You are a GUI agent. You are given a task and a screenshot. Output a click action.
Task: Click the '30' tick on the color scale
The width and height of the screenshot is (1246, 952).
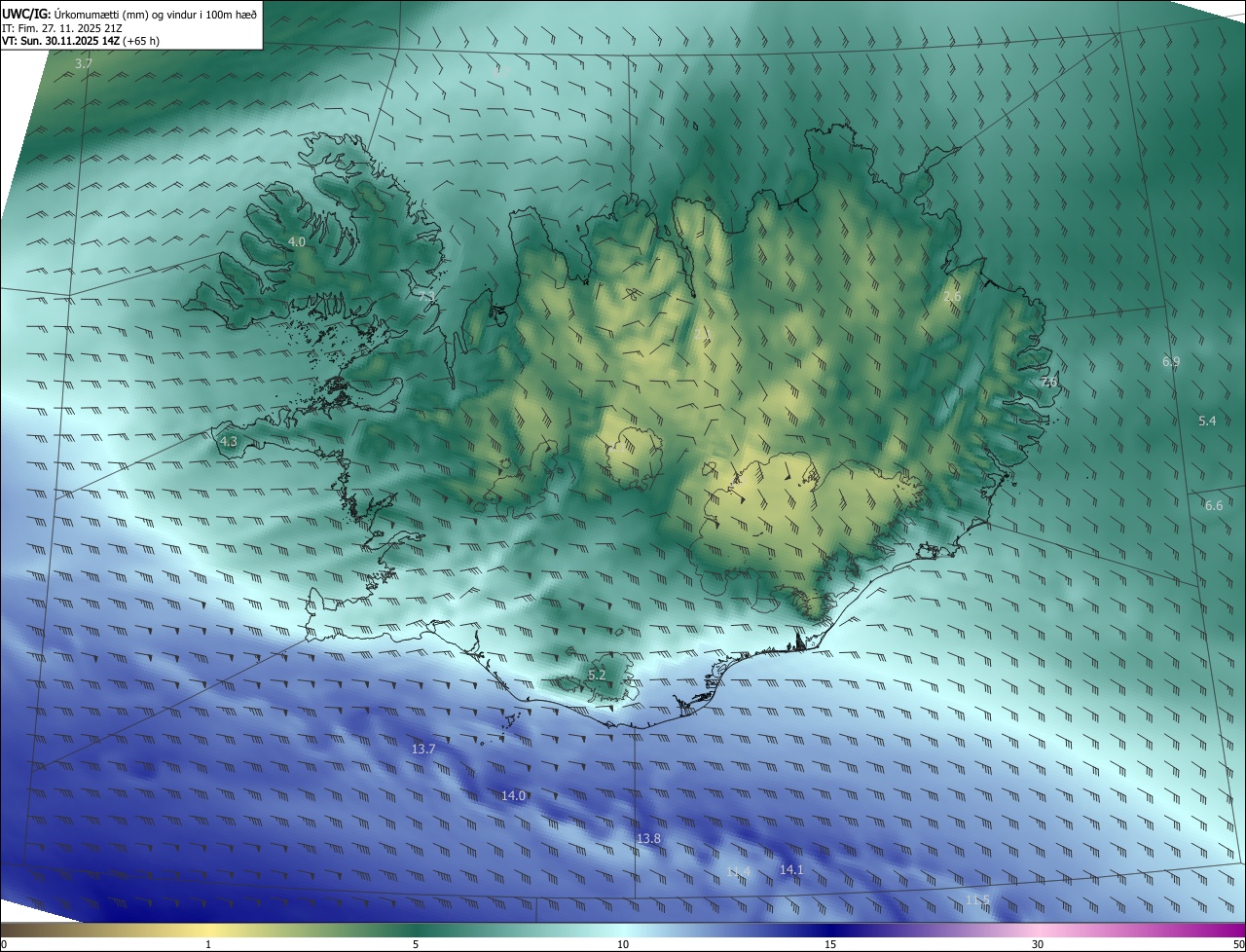[x=1038, y=944]
